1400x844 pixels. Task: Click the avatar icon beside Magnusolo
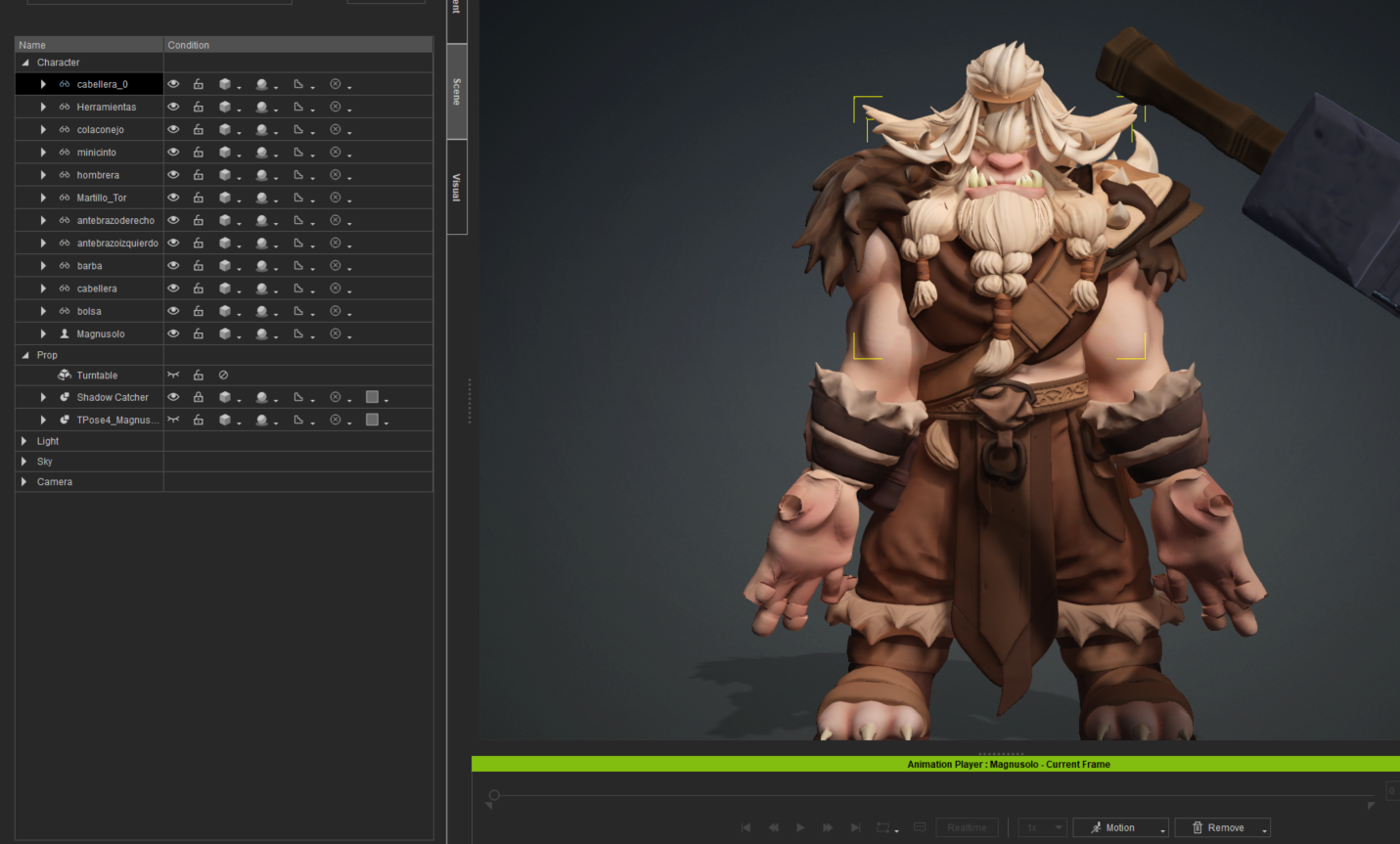[x=65, y=333]
